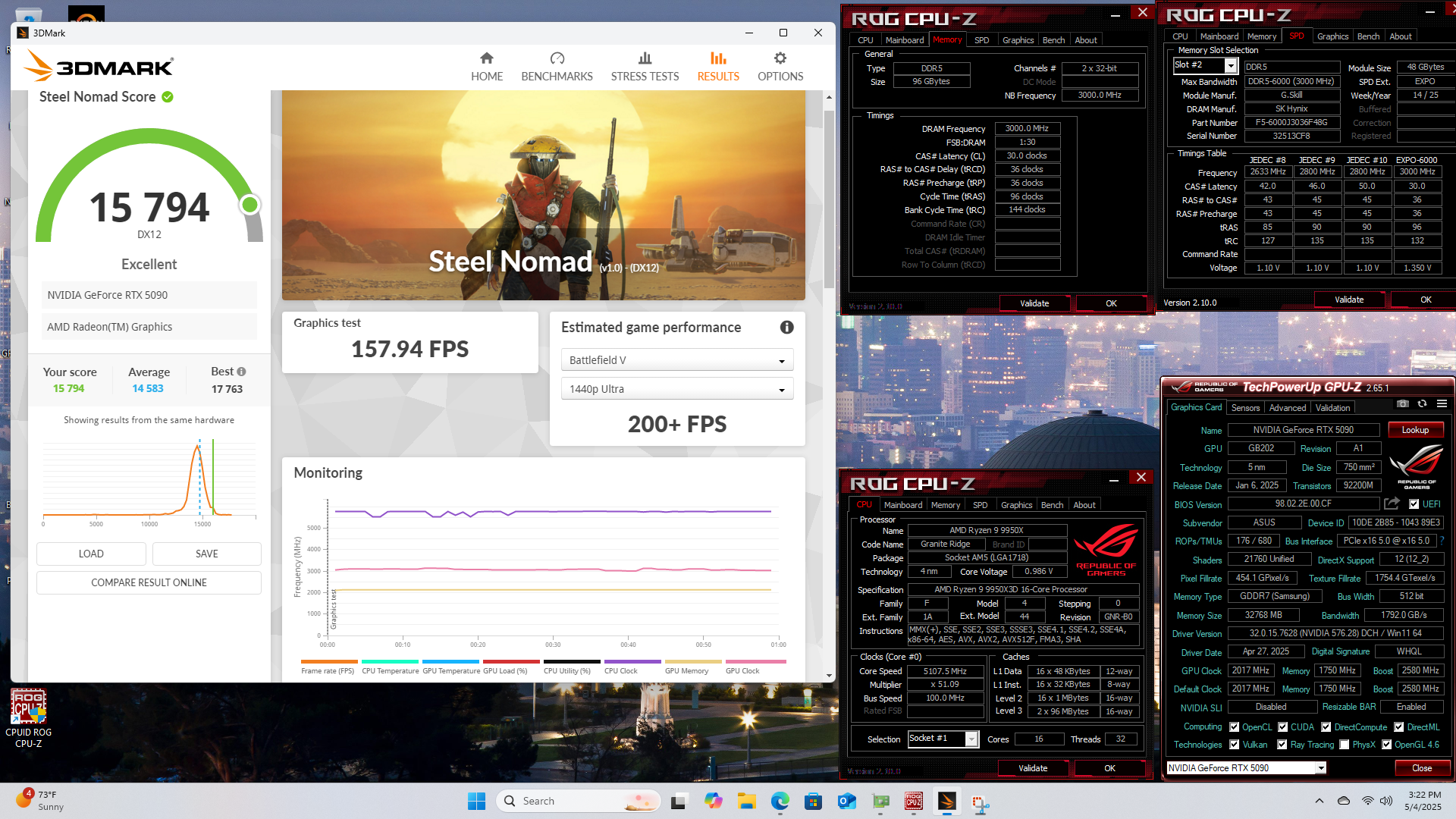Toggle the OpenGL 4.6 checkbox in GPU-Z
Image resolution: width=1456 pixels, height=819 pixels.
[x=1386, y=744]
